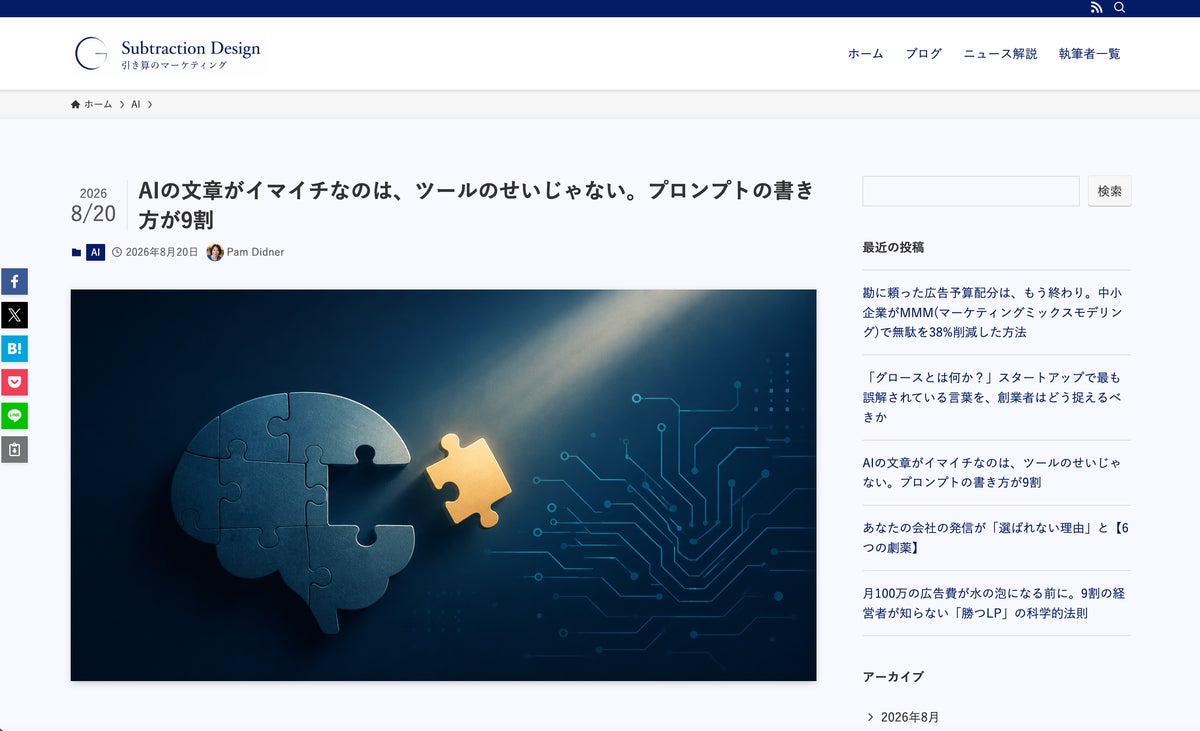Click the sidebar search input field
The width and height of the screenshot is (1200, 731).
pyautogui.click(x=971, y=191)
